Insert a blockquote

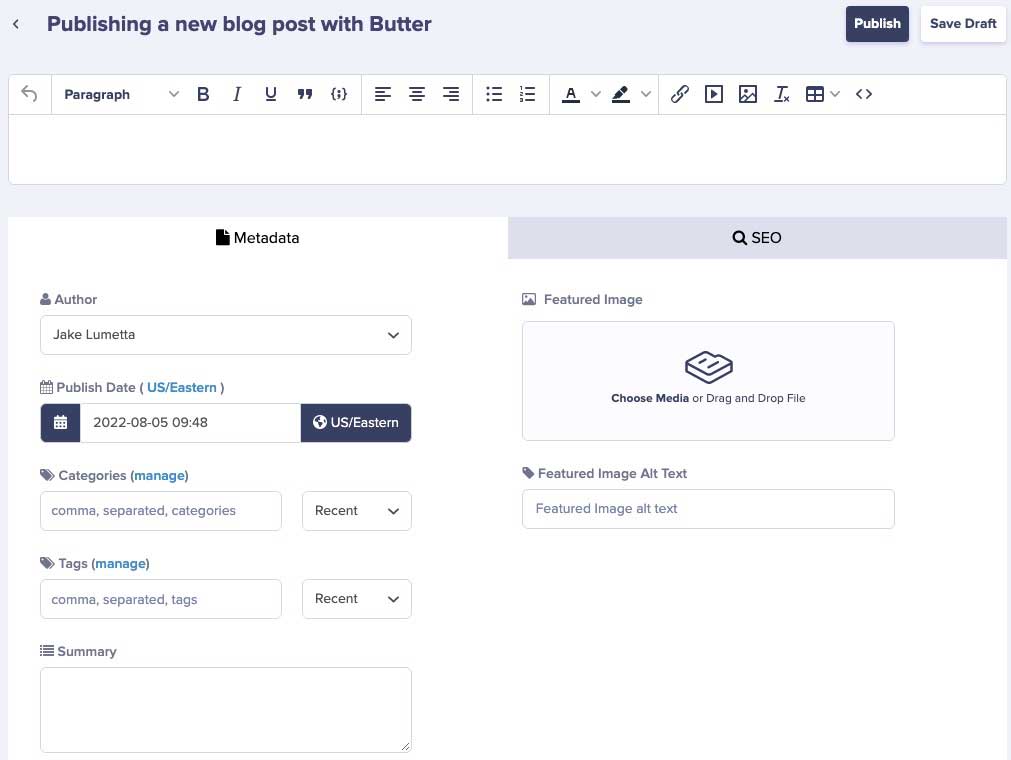click(305, 94)
